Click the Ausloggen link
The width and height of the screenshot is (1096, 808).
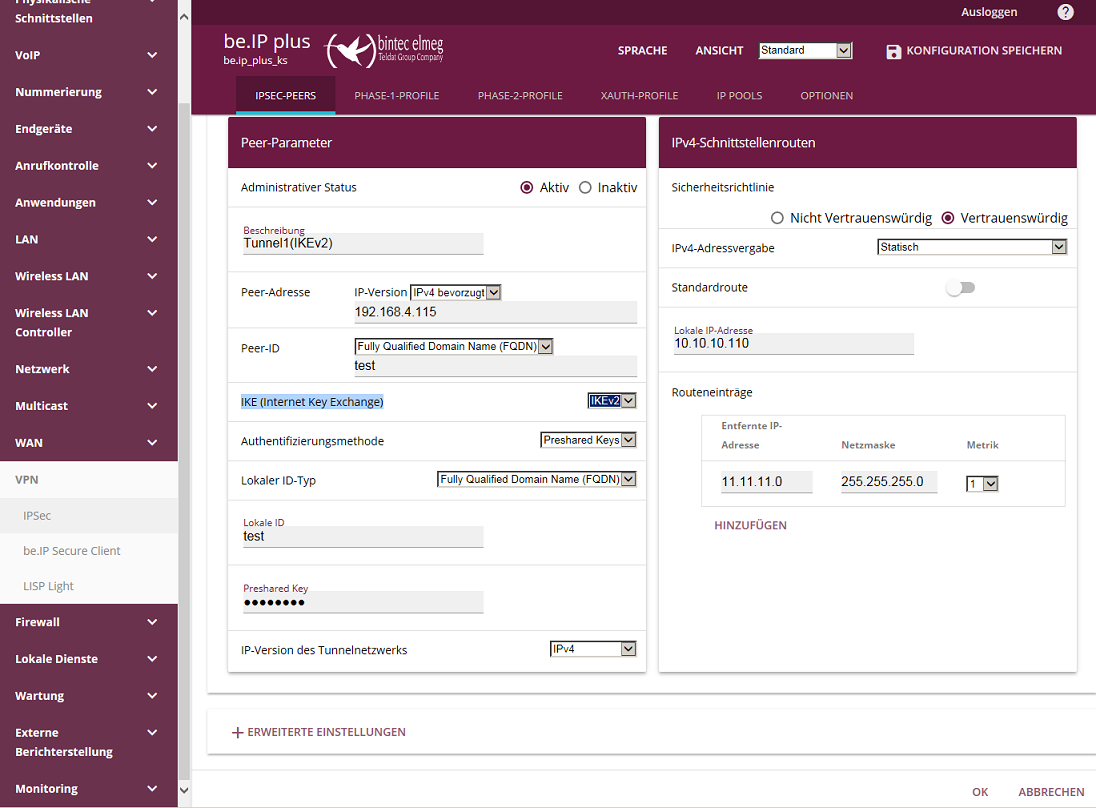coord(988,12)
